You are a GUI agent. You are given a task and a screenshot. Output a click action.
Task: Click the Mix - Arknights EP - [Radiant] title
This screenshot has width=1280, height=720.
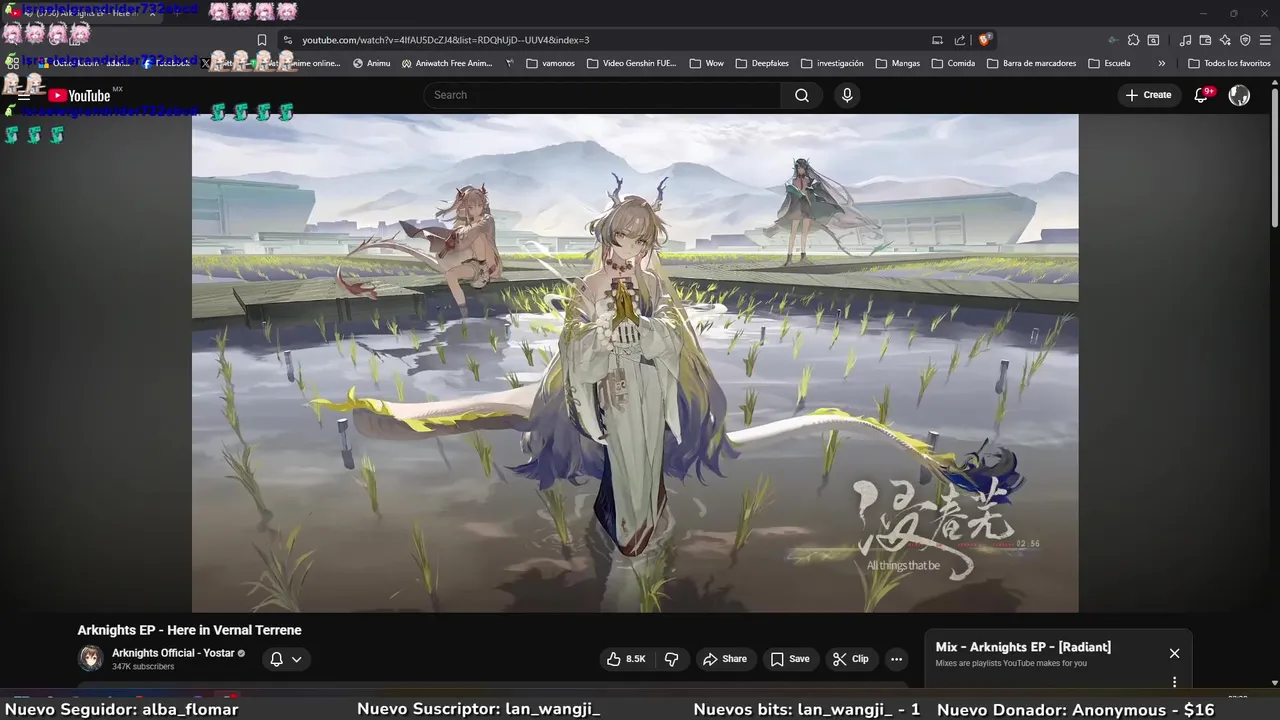1023,647
